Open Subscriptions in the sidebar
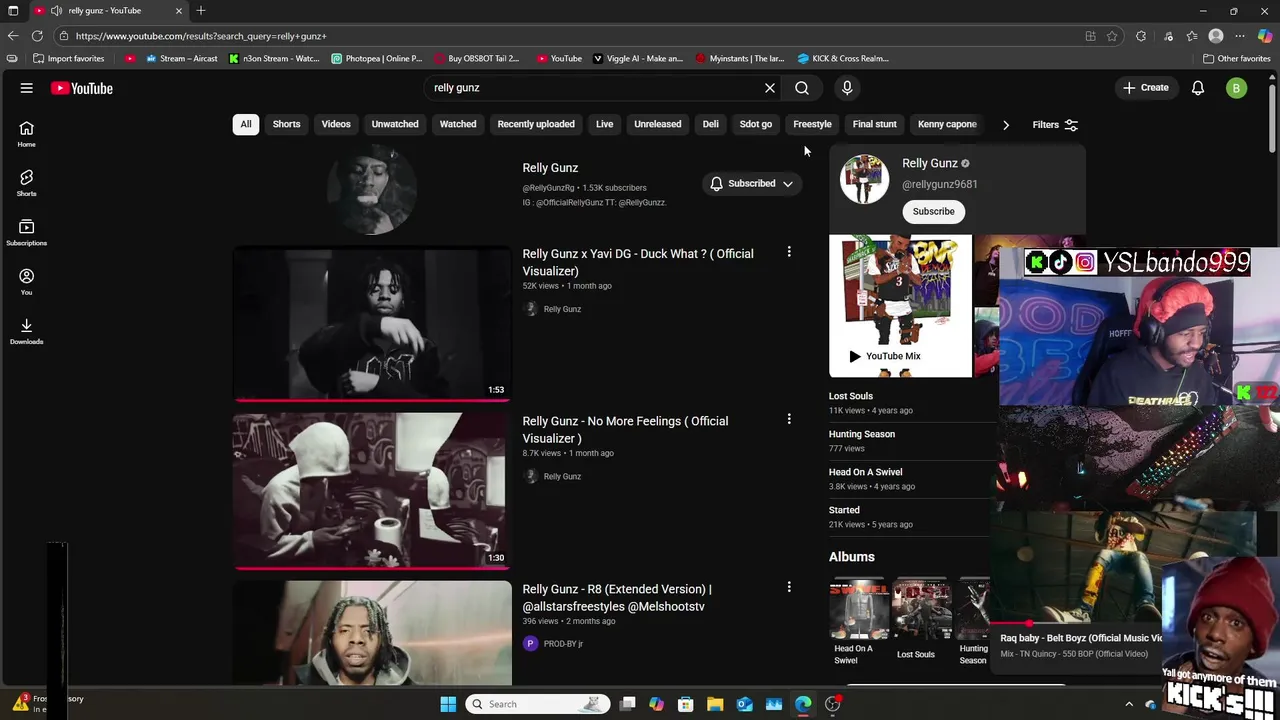 (x=27, y=232)
